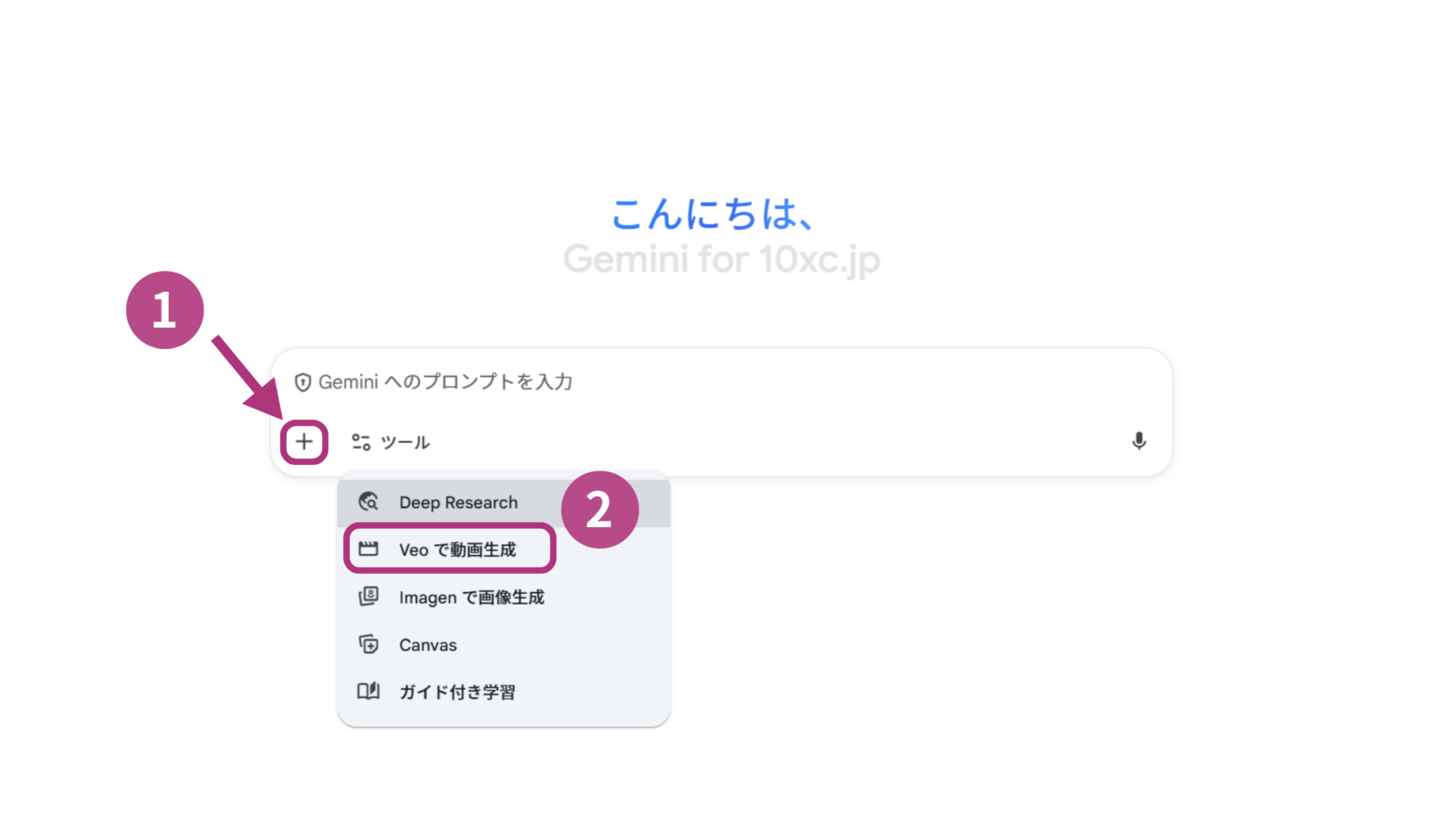Click the sliders icon next to ツール
Screen dimensions: 1456x819
click(360, 441)
